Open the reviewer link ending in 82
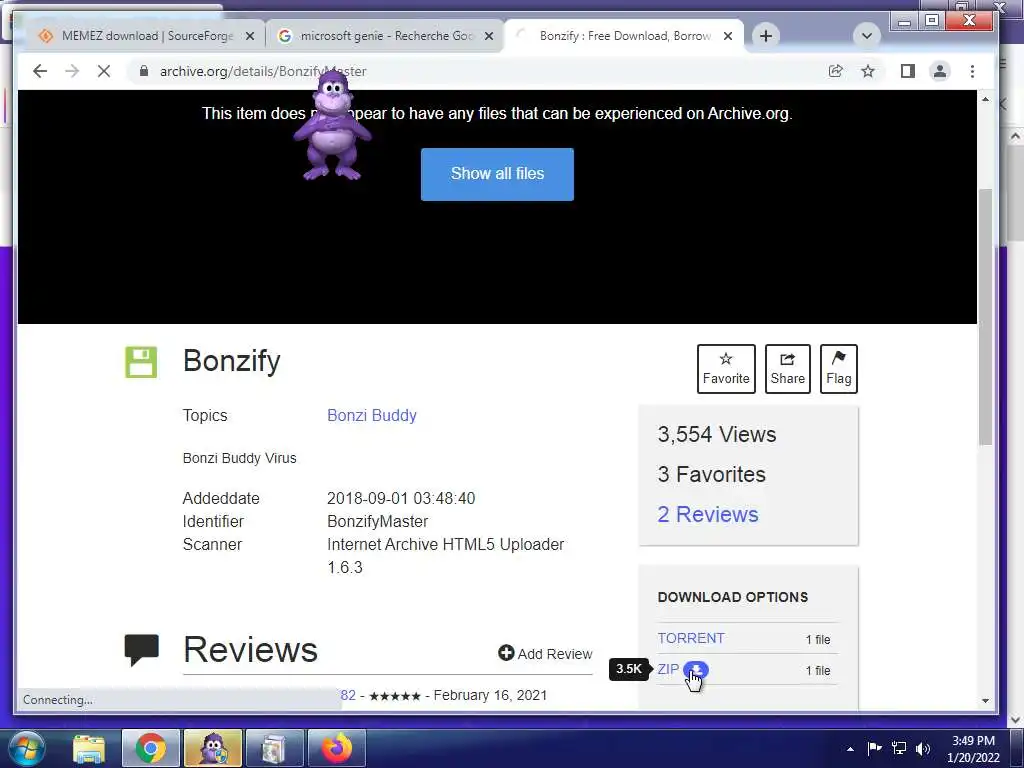Screen dimensions: 1024x768 tap(348, 695)
